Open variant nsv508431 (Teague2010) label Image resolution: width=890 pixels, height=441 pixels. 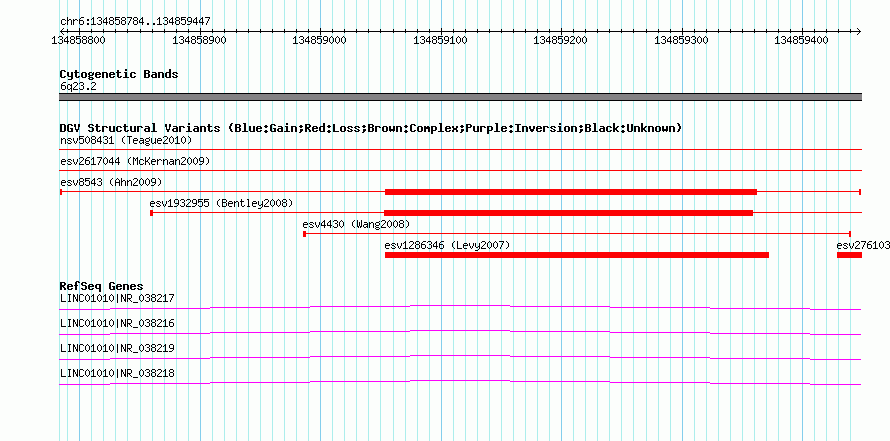coord(126,140)
